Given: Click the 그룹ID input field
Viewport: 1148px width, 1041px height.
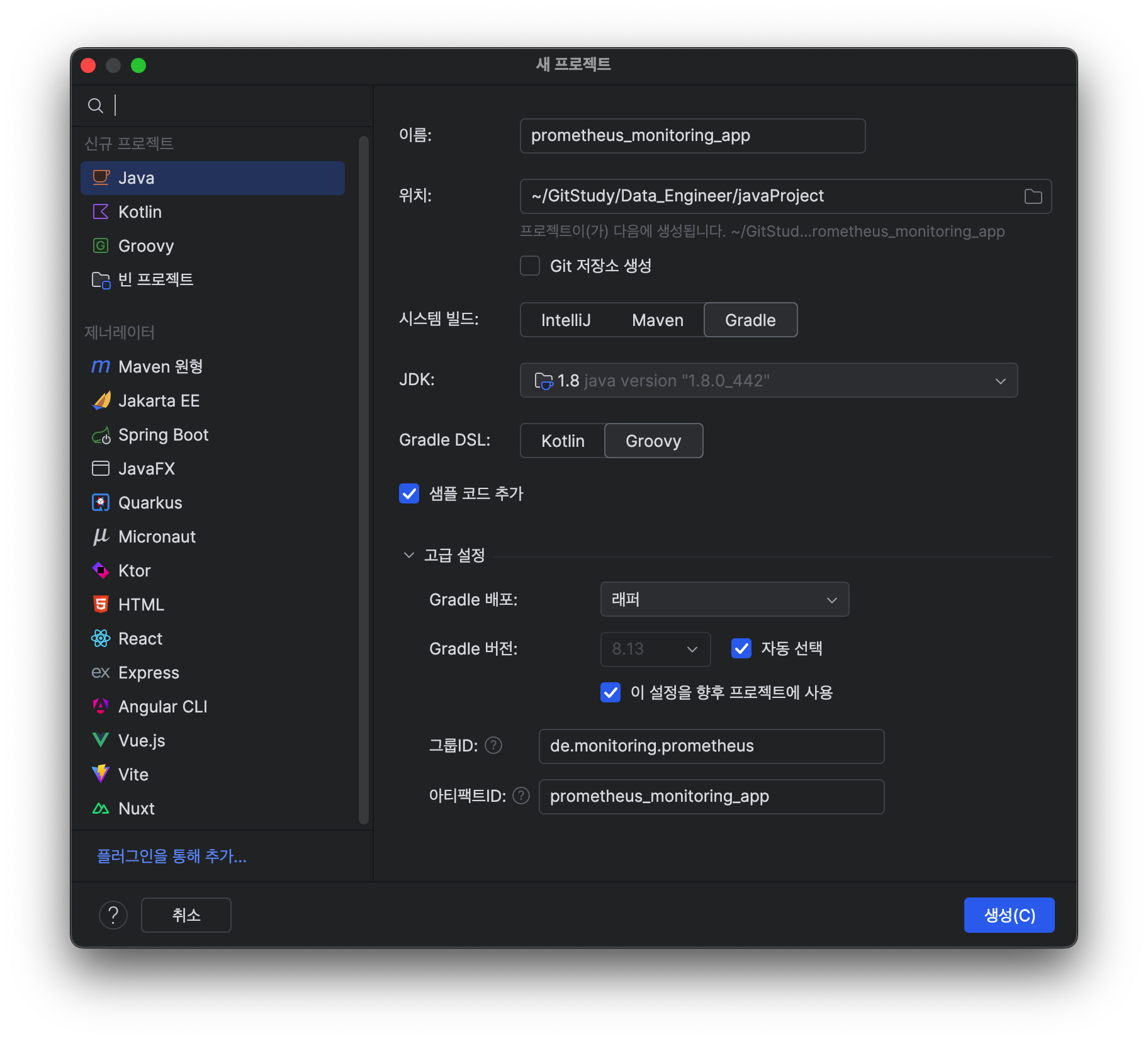Looking at the screenshot, I should pos(711,746).
